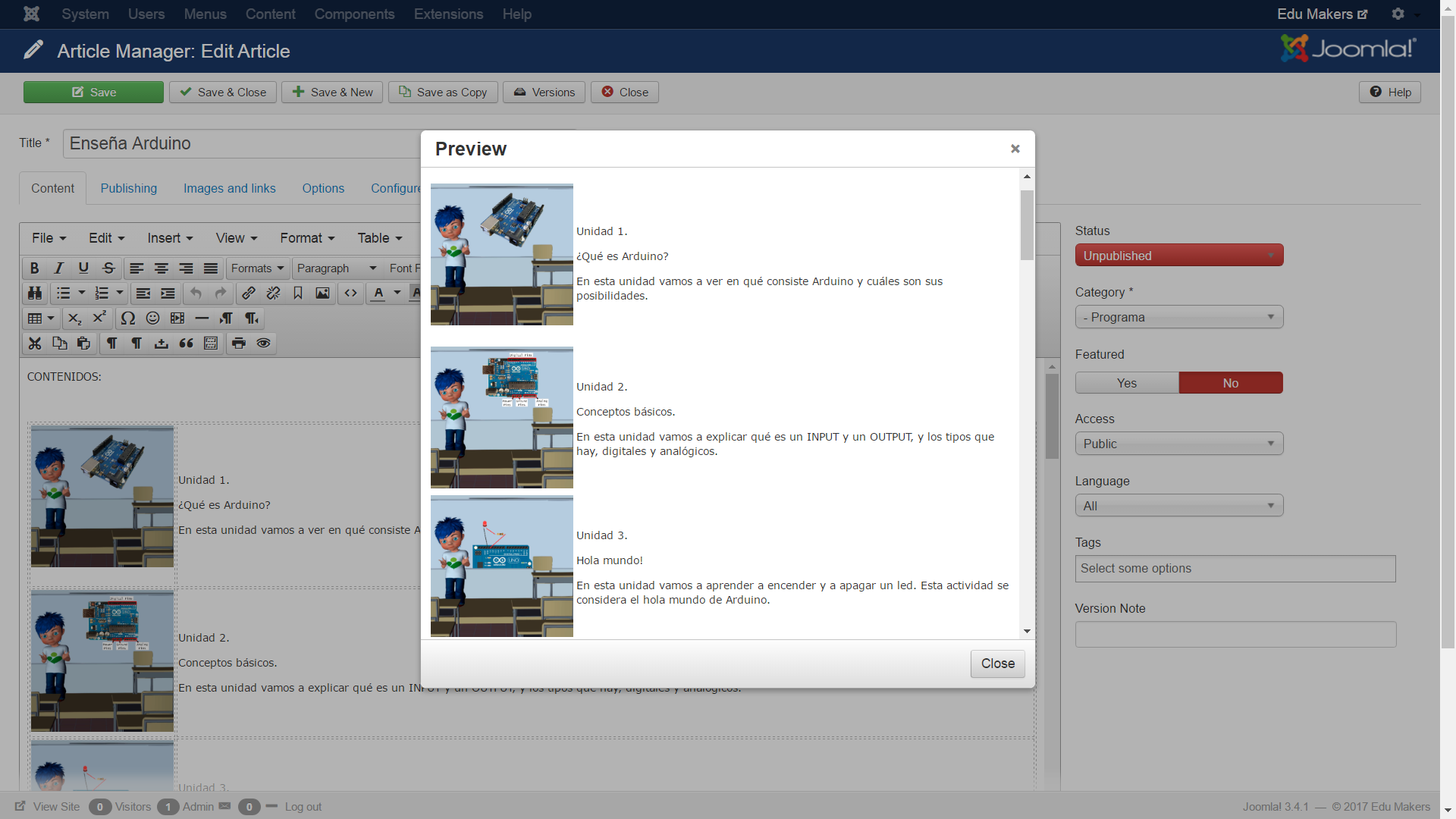Screen dimensions: 1456x819
Task: Toggle the preview eye icon in toolbar
Action: click(263, 344)
